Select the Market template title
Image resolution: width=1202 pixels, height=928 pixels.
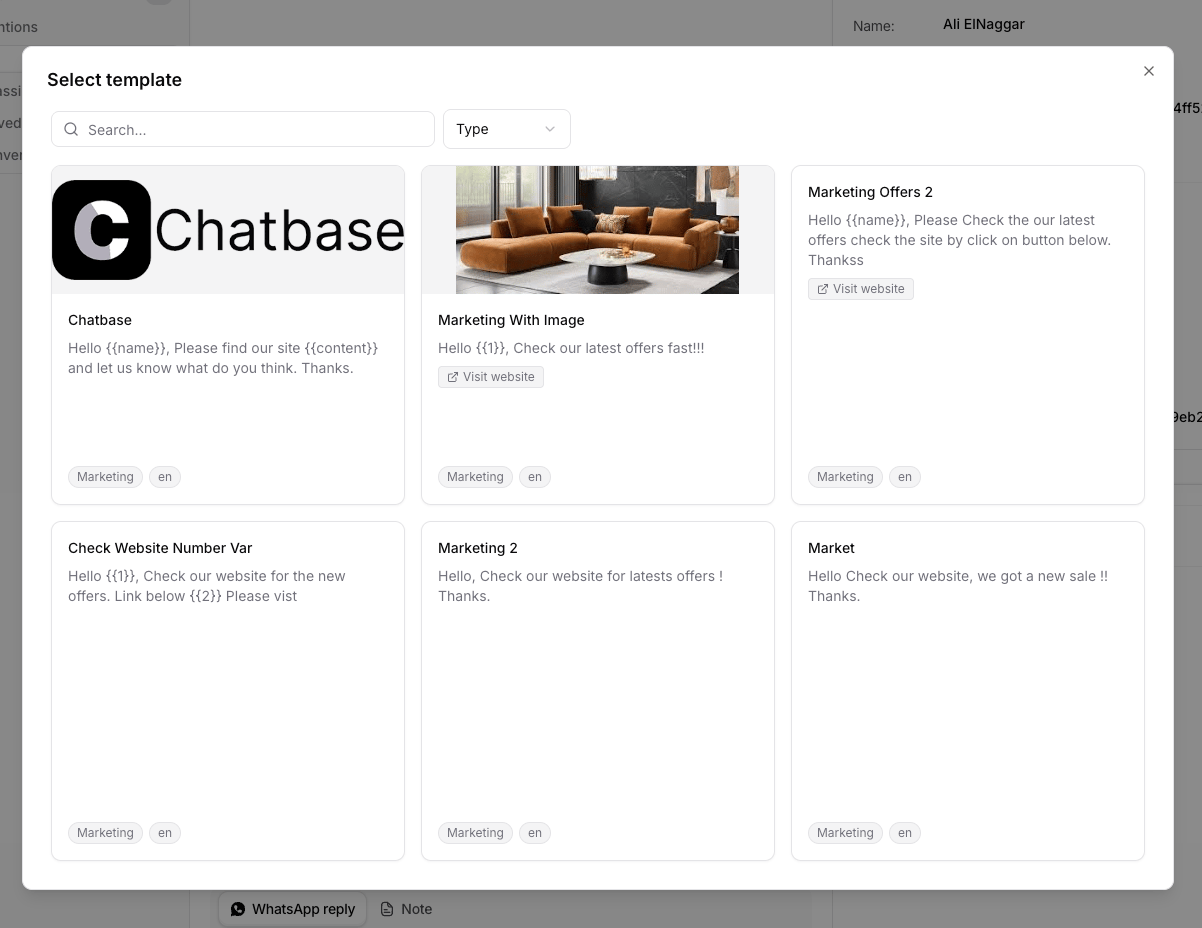tap(832, 548)
